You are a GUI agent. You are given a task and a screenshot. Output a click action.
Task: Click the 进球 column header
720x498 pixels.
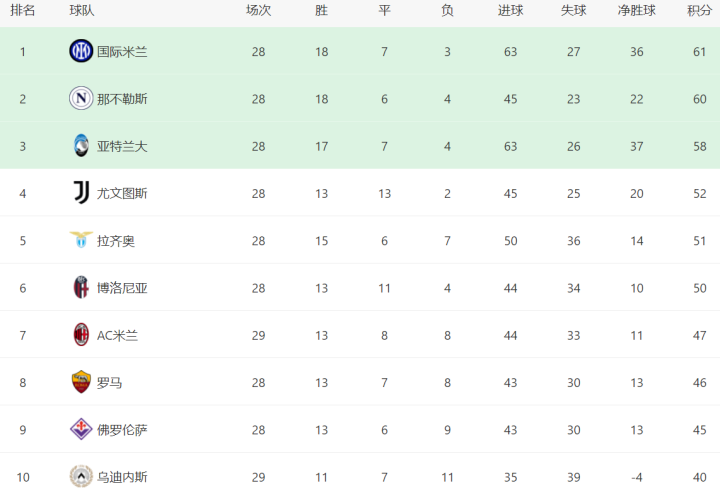[510, 10]
